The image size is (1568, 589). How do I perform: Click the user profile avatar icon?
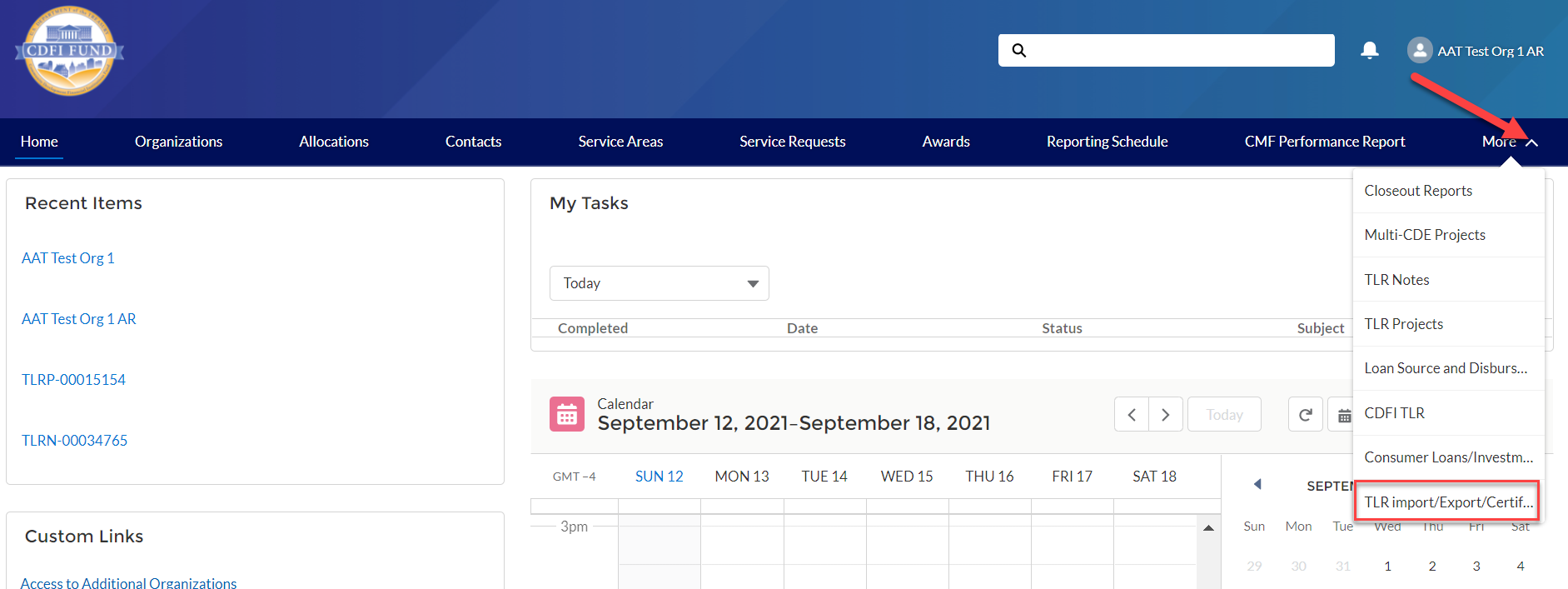coord(1419,51)
